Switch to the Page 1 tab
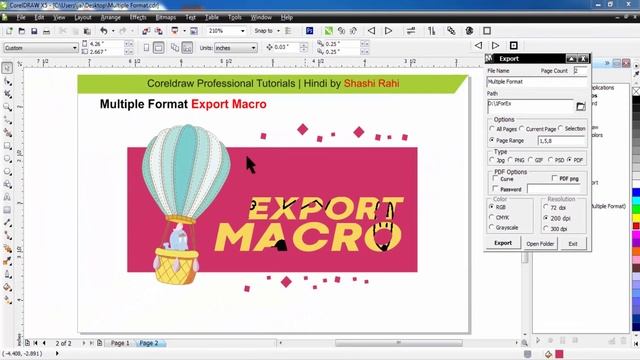 click(x=120, y=343)
